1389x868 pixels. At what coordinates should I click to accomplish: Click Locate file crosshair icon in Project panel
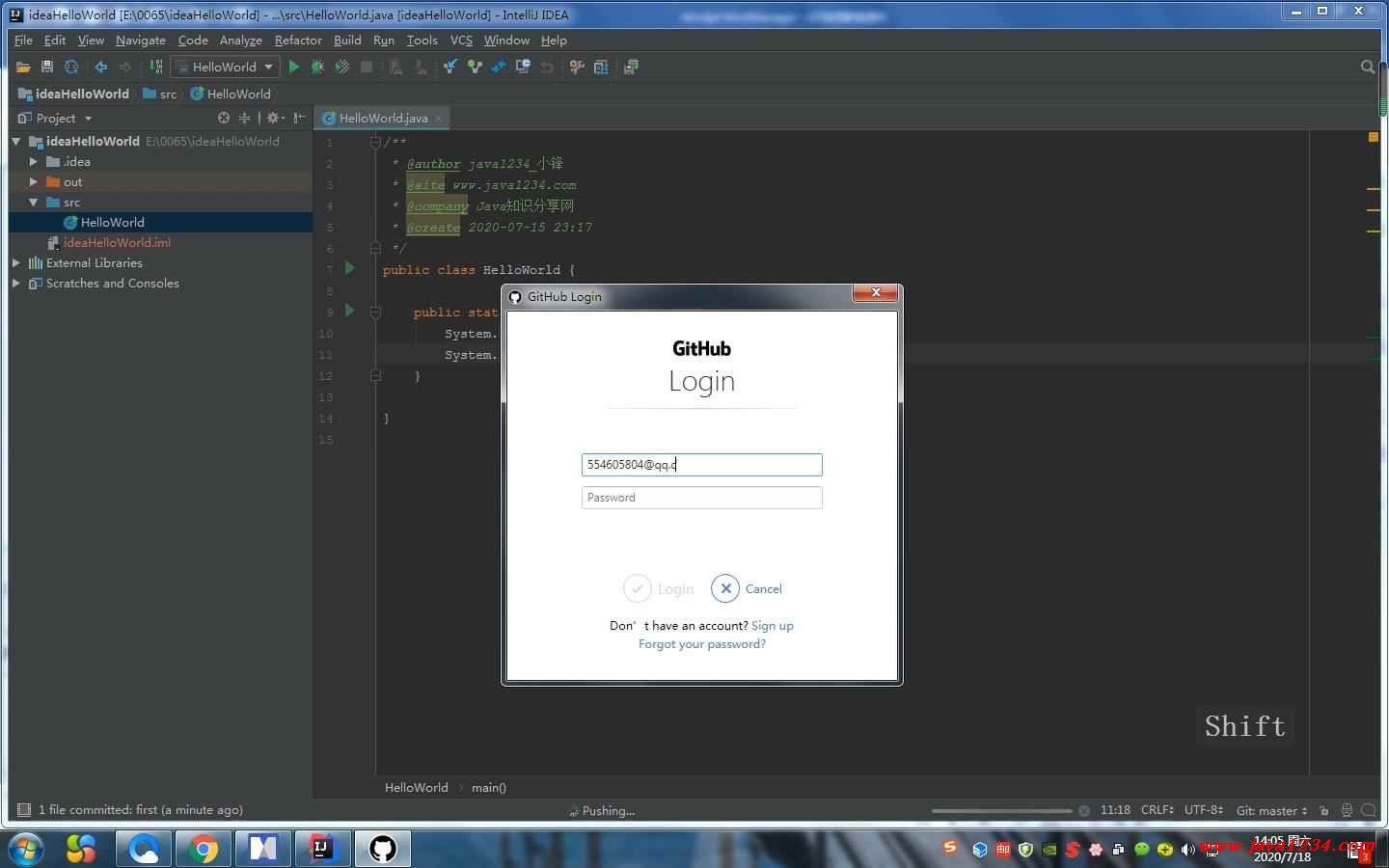224,118
